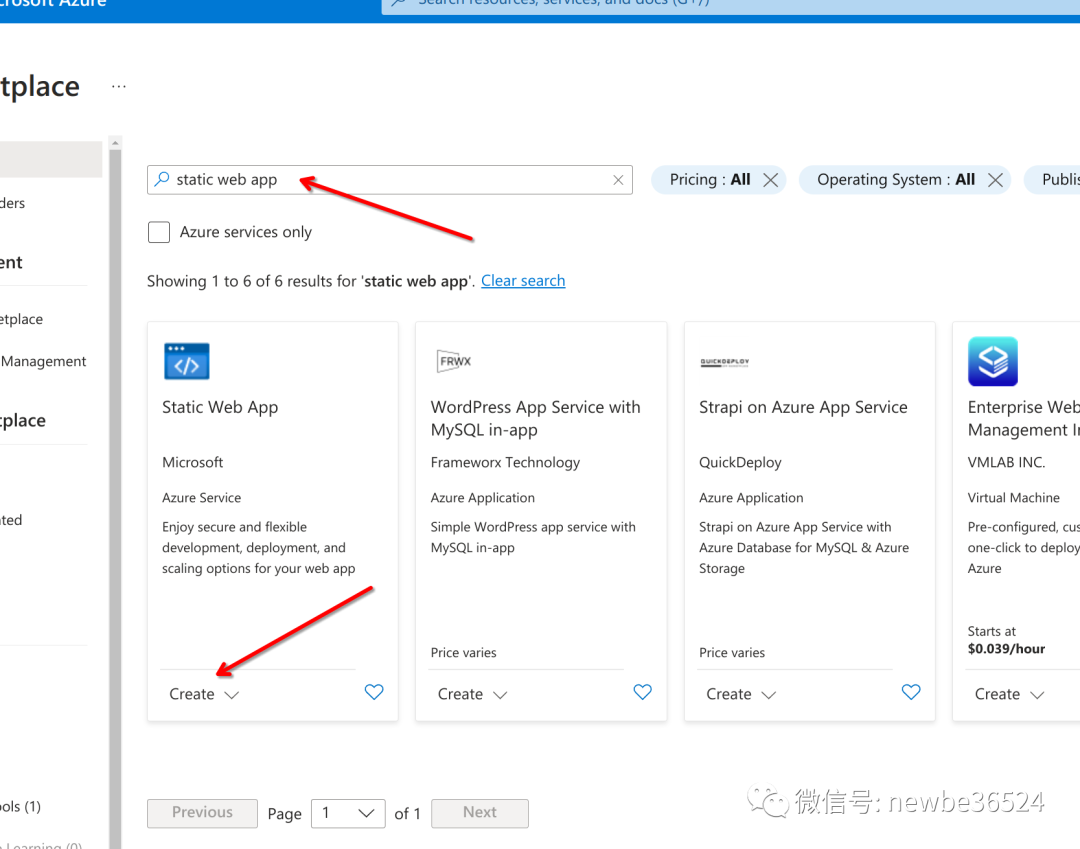Screen dimensions: 1080x849
Task: Click the sidebar scrollbar up arrow
Action: coord(115,143)
